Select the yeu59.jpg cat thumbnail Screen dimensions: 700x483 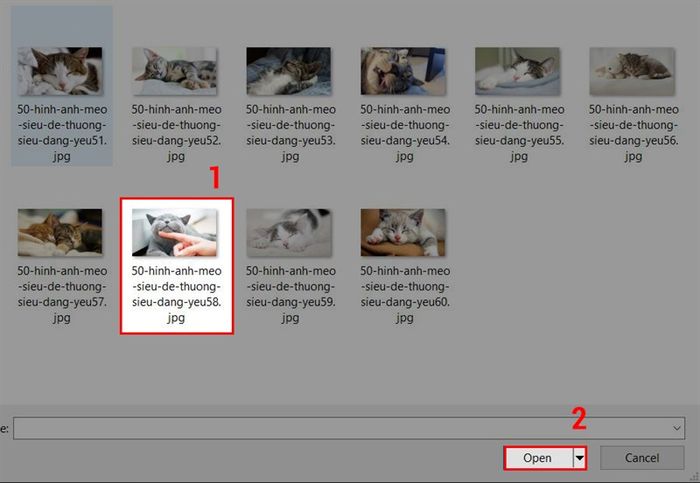click(x=288, y=232)
